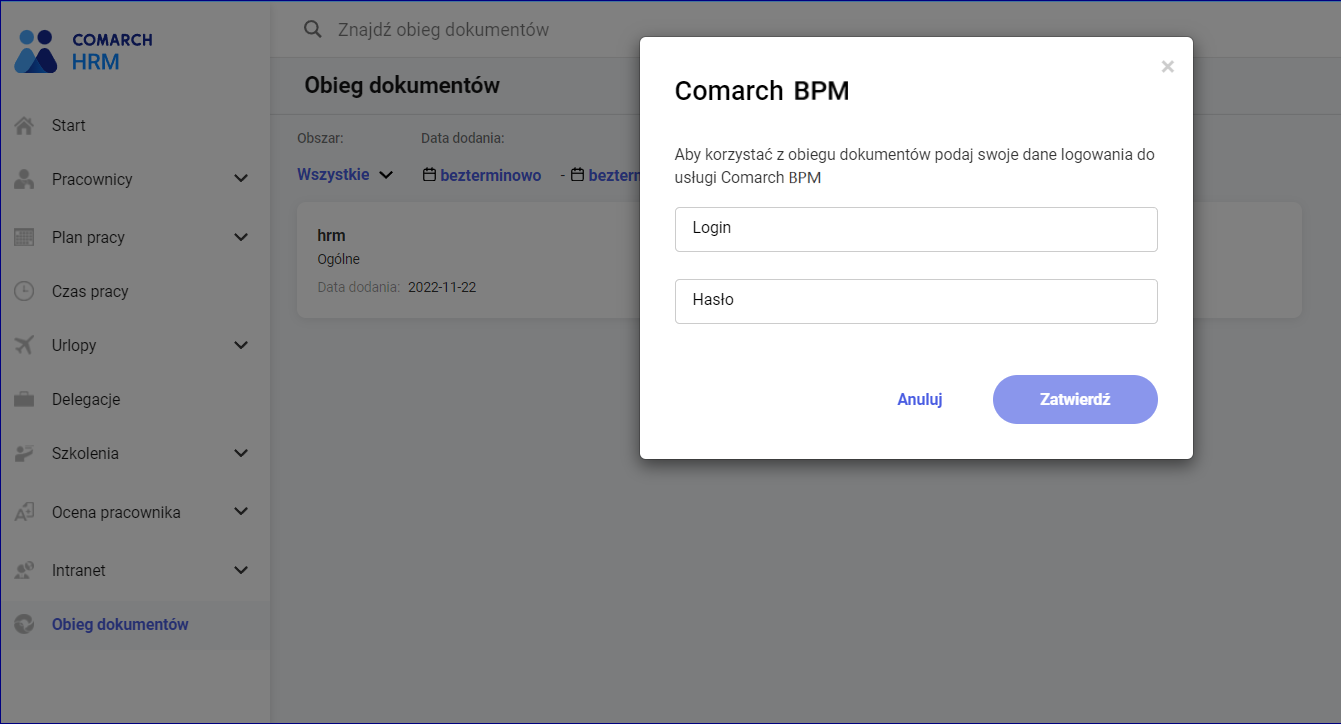Click the search magnifier icon

click(313, 30)
